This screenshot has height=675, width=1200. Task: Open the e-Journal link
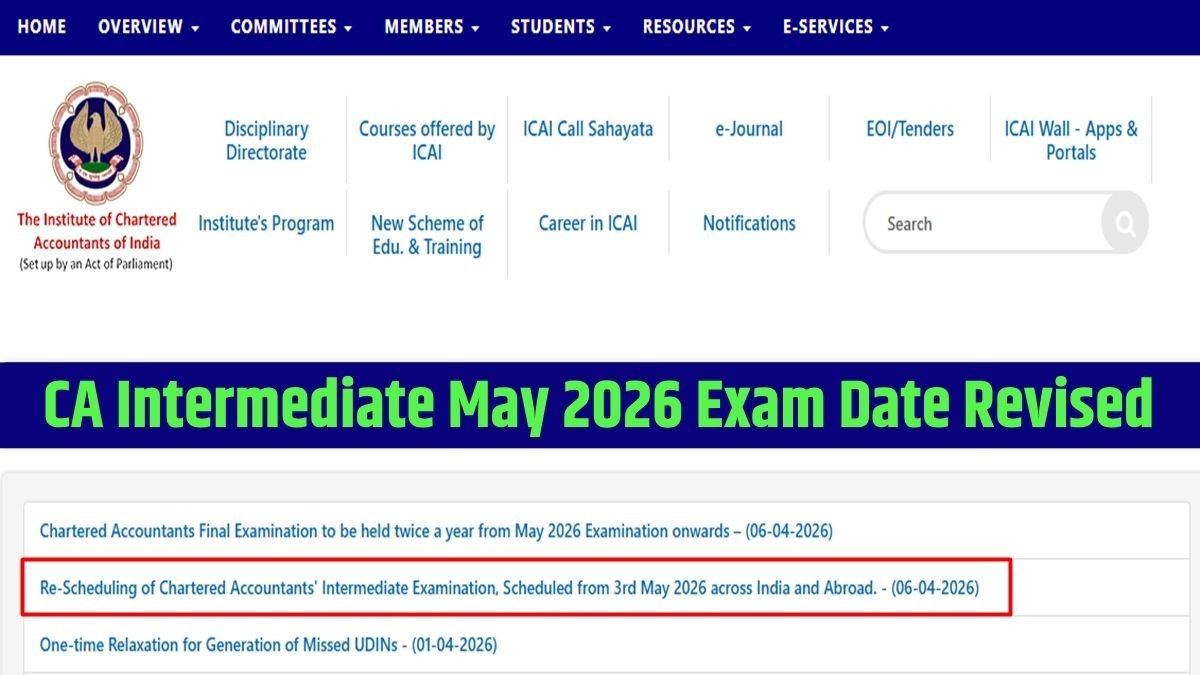[749, 129]
